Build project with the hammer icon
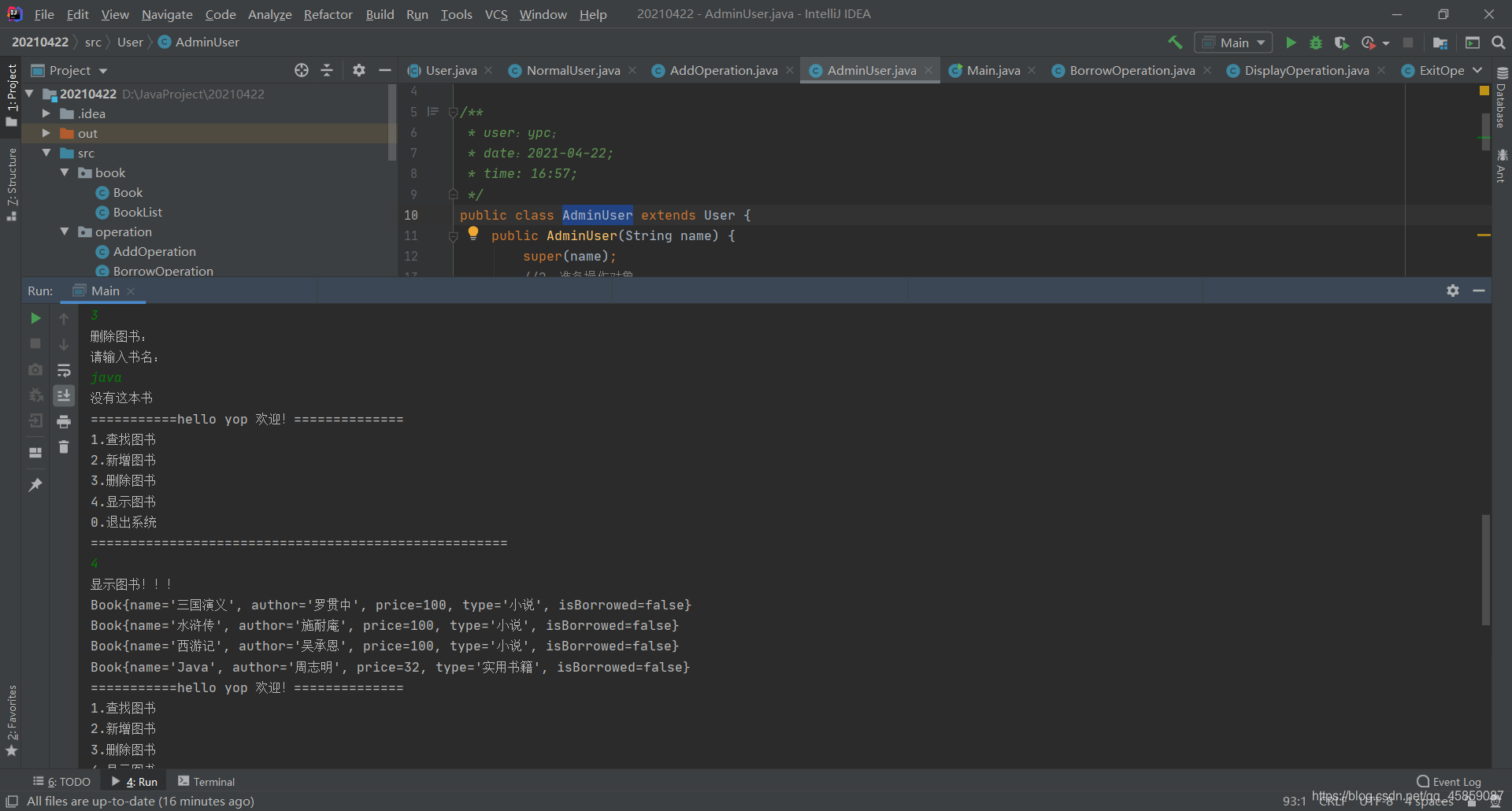Viewport: 1512px width, 811px height. point(1175,43)
